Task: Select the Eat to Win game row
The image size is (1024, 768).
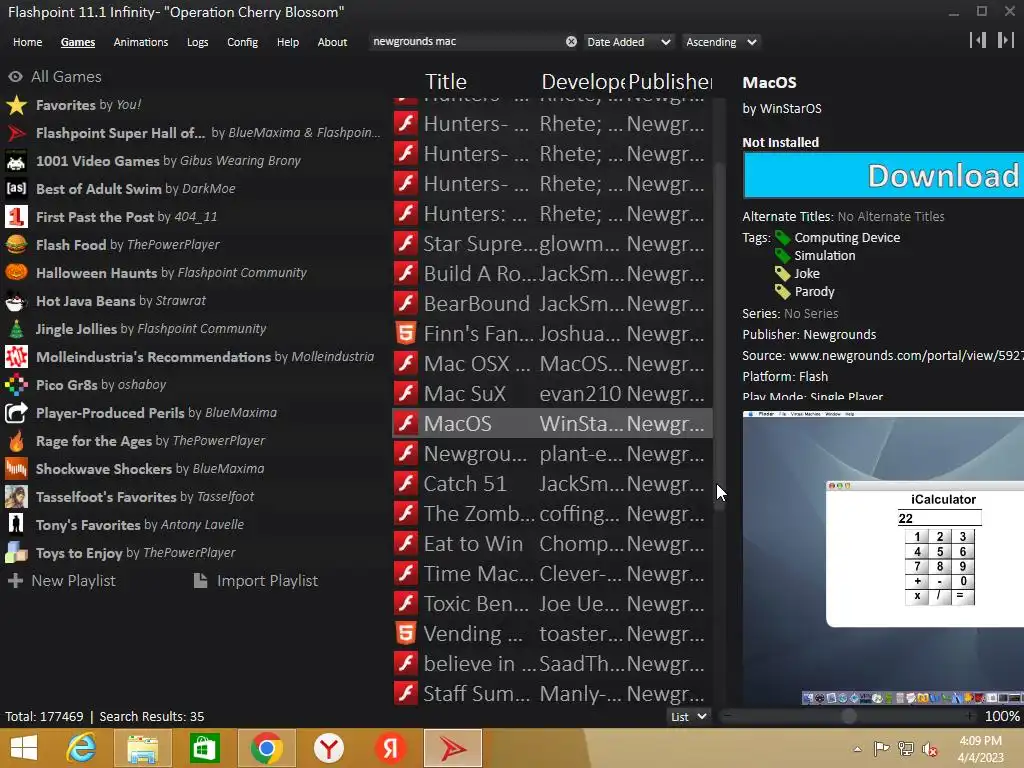Action: point(552,543)
